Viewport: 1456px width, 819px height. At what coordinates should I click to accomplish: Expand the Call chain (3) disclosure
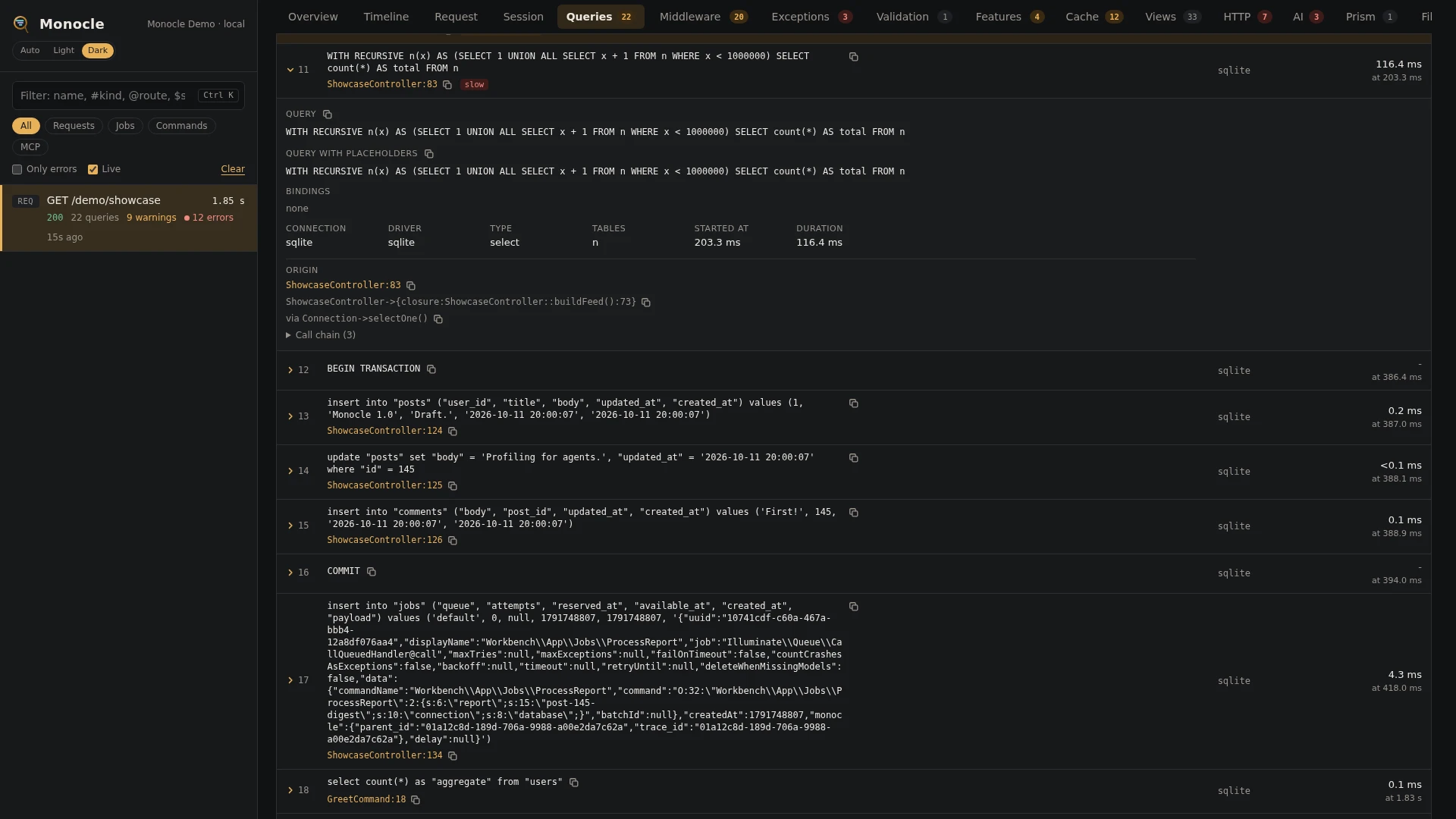[321, 335]
